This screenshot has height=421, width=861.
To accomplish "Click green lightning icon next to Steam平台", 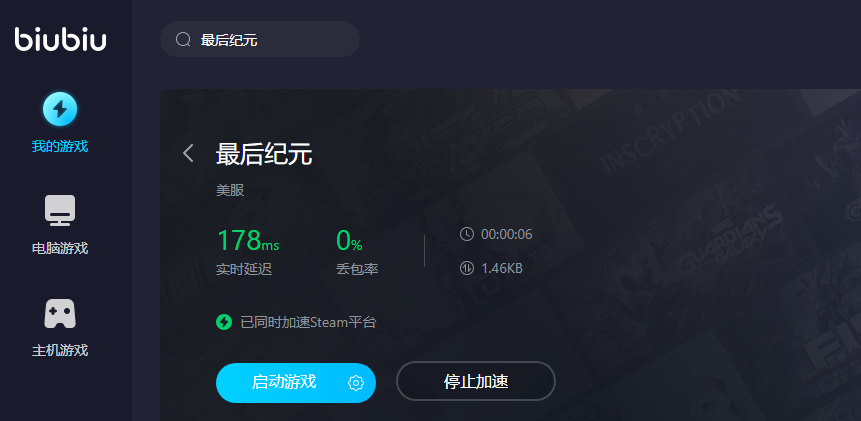I will point(224,322).
